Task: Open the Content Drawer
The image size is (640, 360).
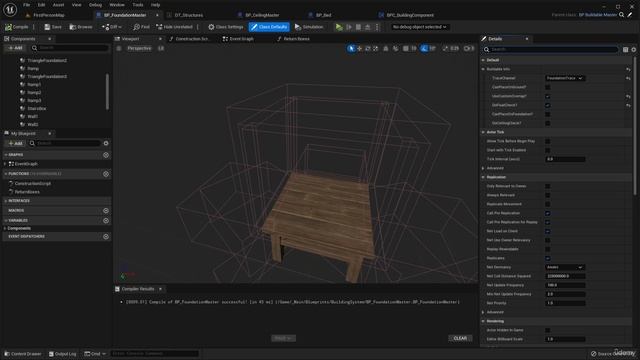Action: (23, 354)
